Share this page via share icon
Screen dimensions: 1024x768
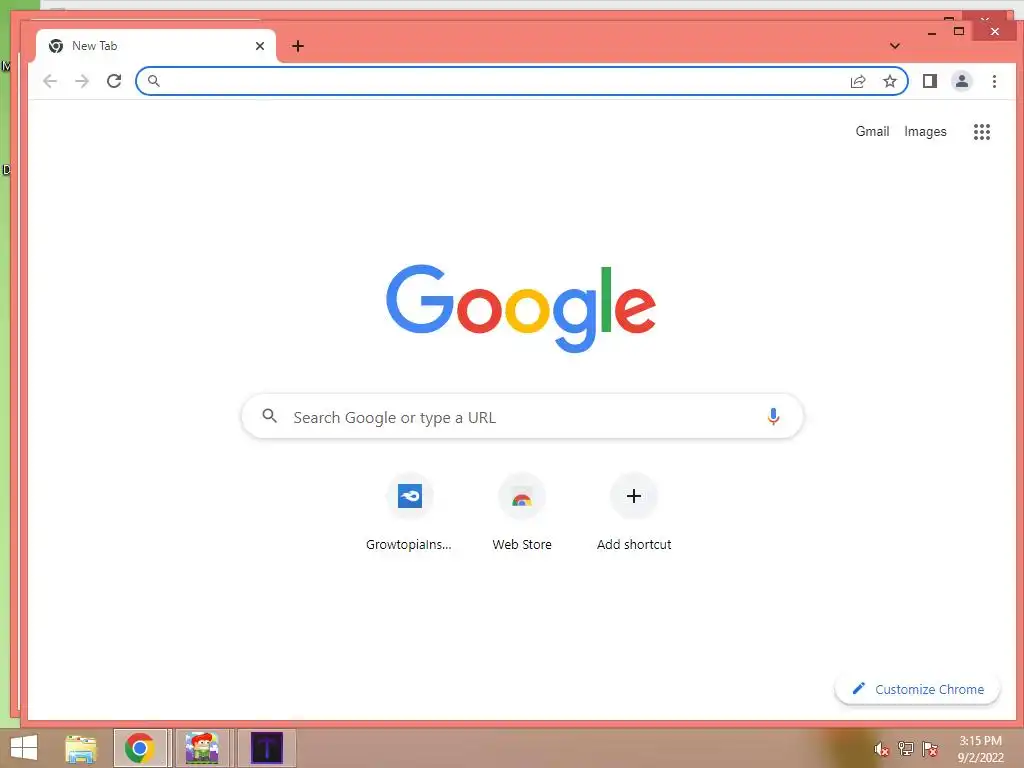[857, 81]
